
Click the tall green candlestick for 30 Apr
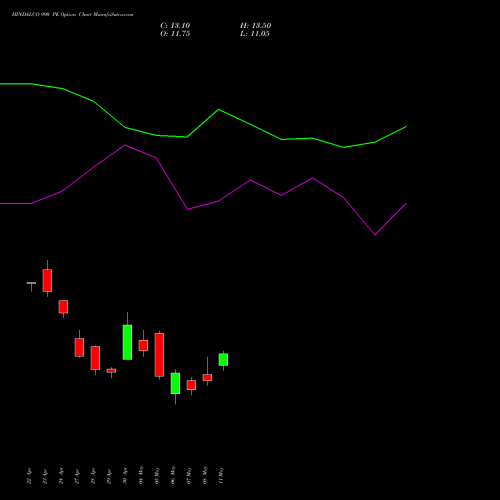127,342
